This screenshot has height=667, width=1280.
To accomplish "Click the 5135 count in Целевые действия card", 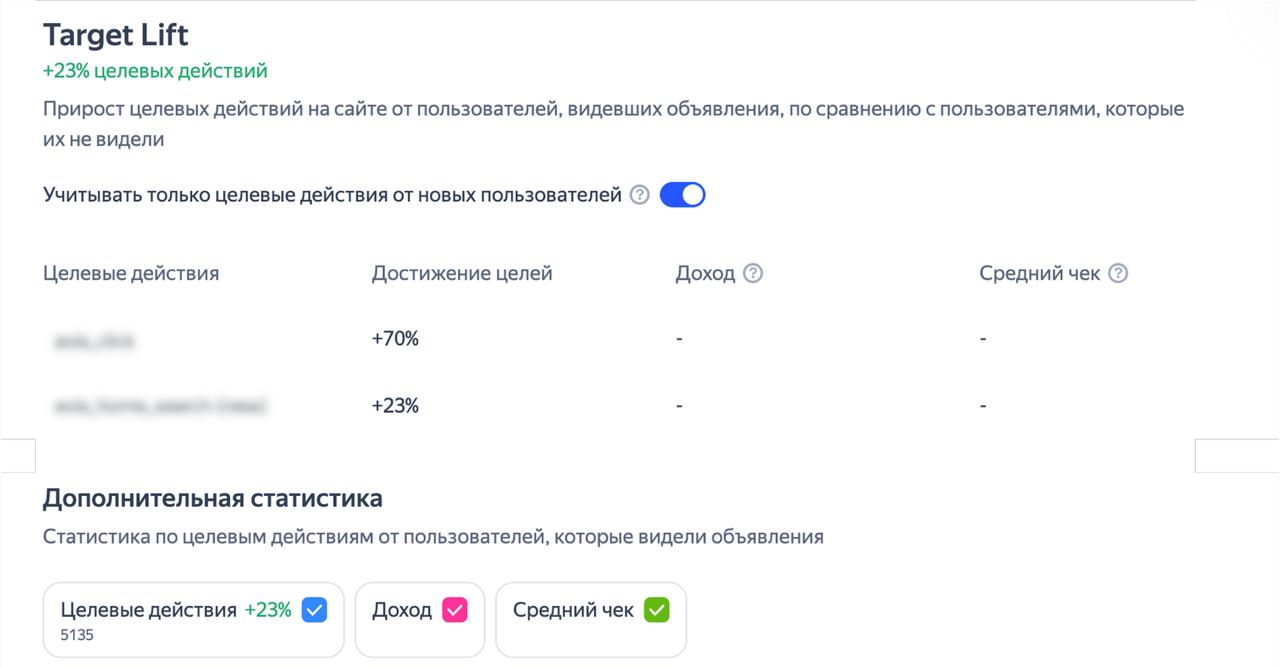I will [77, 634].
